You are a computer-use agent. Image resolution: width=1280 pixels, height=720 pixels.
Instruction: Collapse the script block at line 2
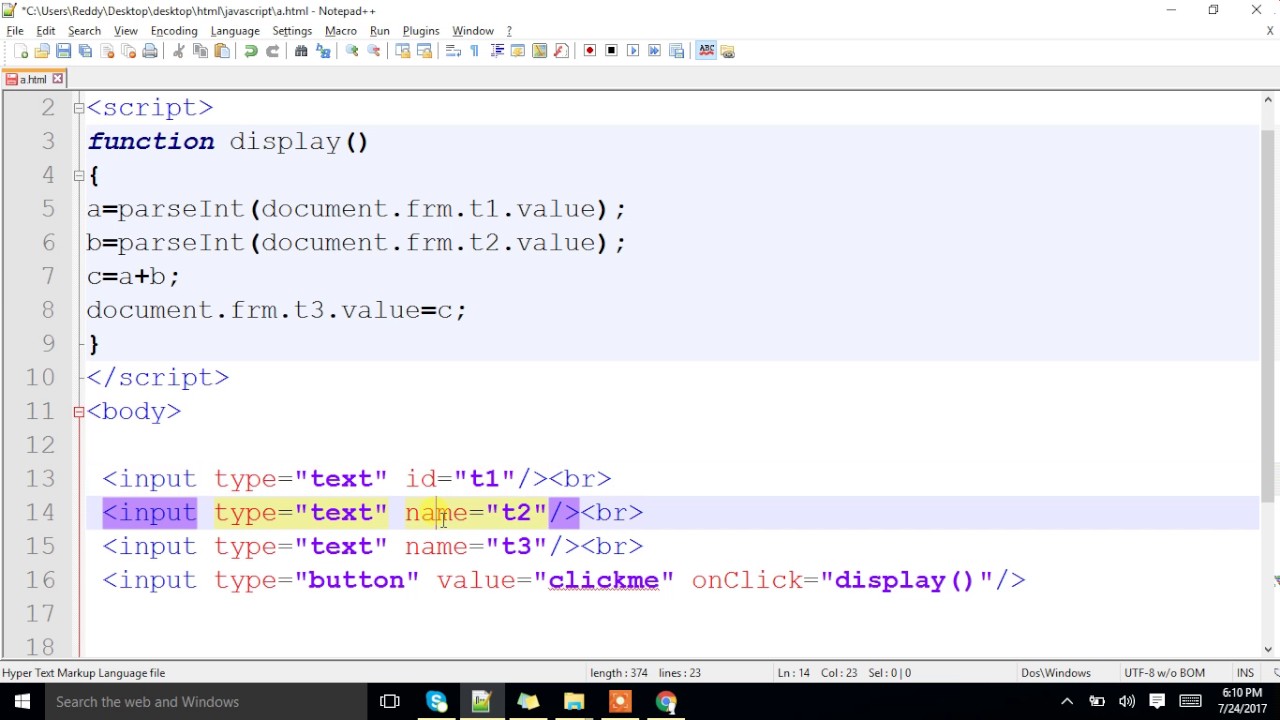pyautogui.click(x=79, y=108)
